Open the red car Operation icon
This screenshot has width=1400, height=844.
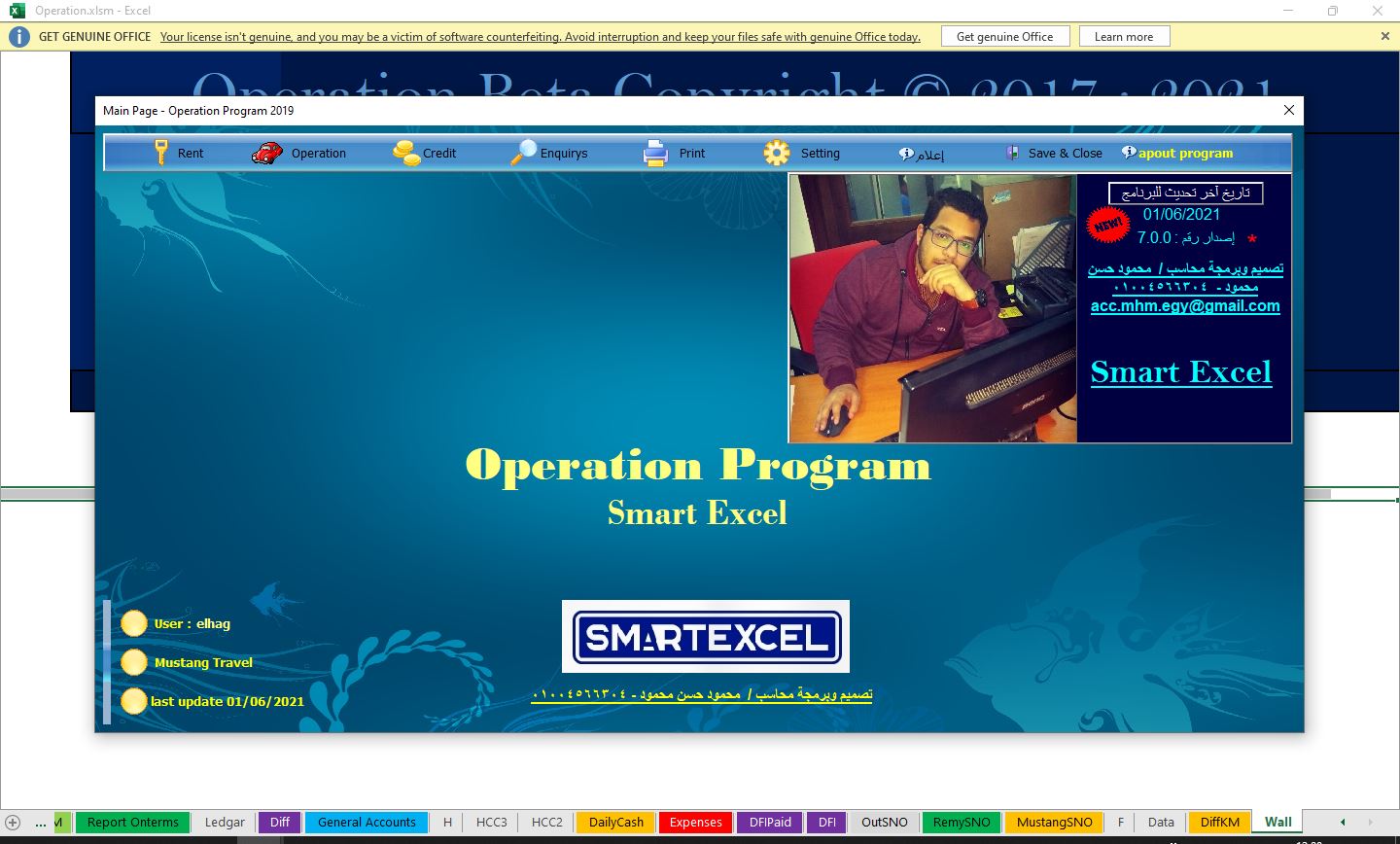click(267, 153)
